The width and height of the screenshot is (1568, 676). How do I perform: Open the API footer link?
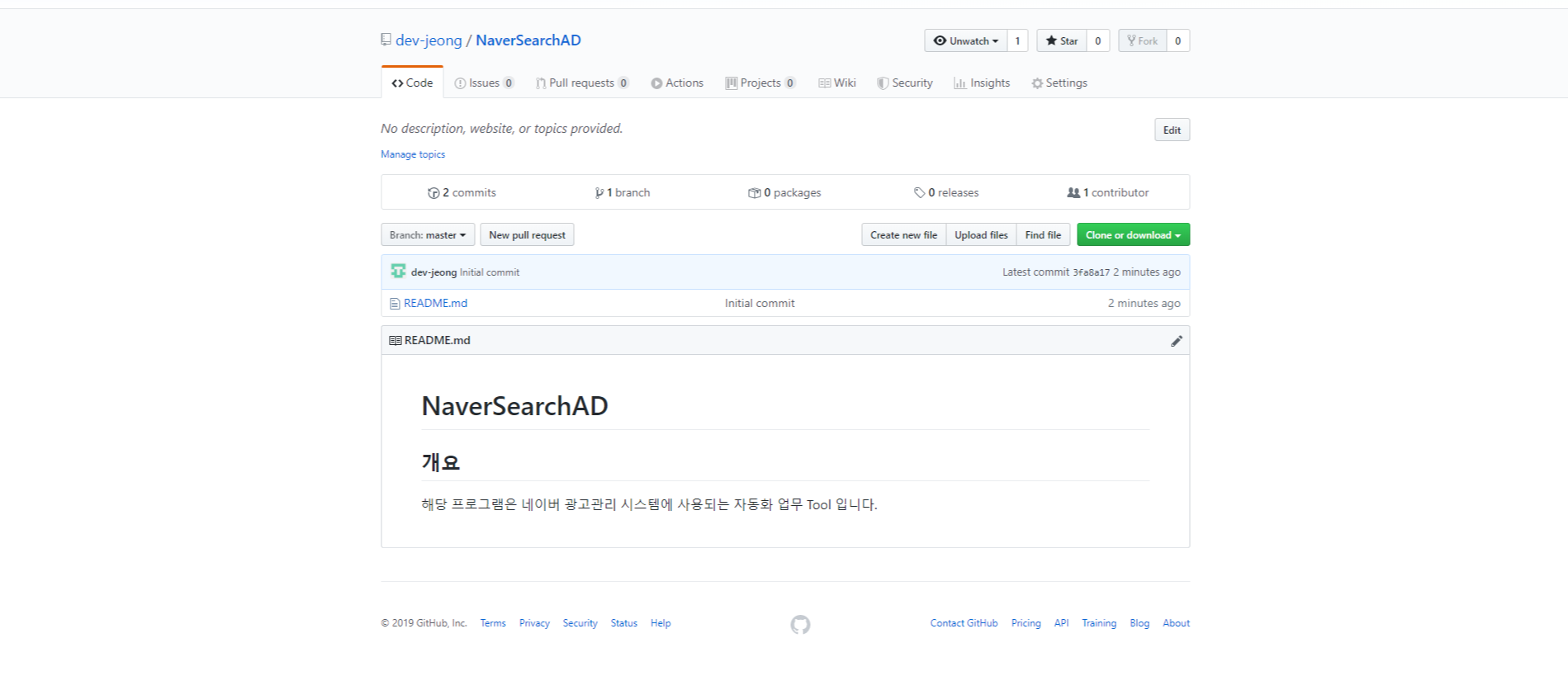pyautogui.click(x=1061, y=623)
